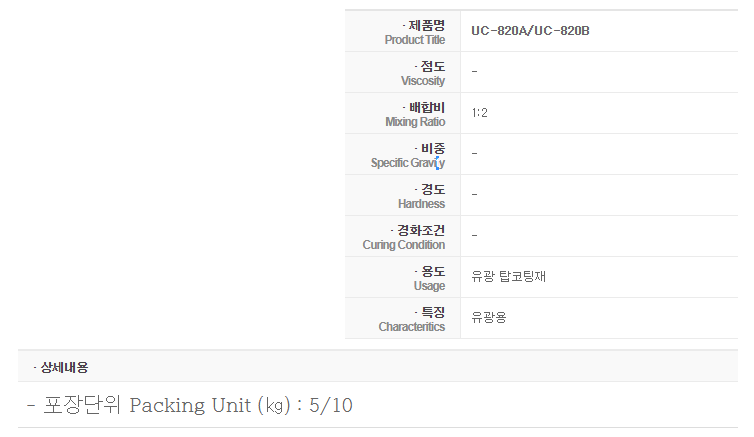The width and height of the screenshot is (754, 437).
Task: Click the dash value in the Viscosity row
Action: pos(474,72)
